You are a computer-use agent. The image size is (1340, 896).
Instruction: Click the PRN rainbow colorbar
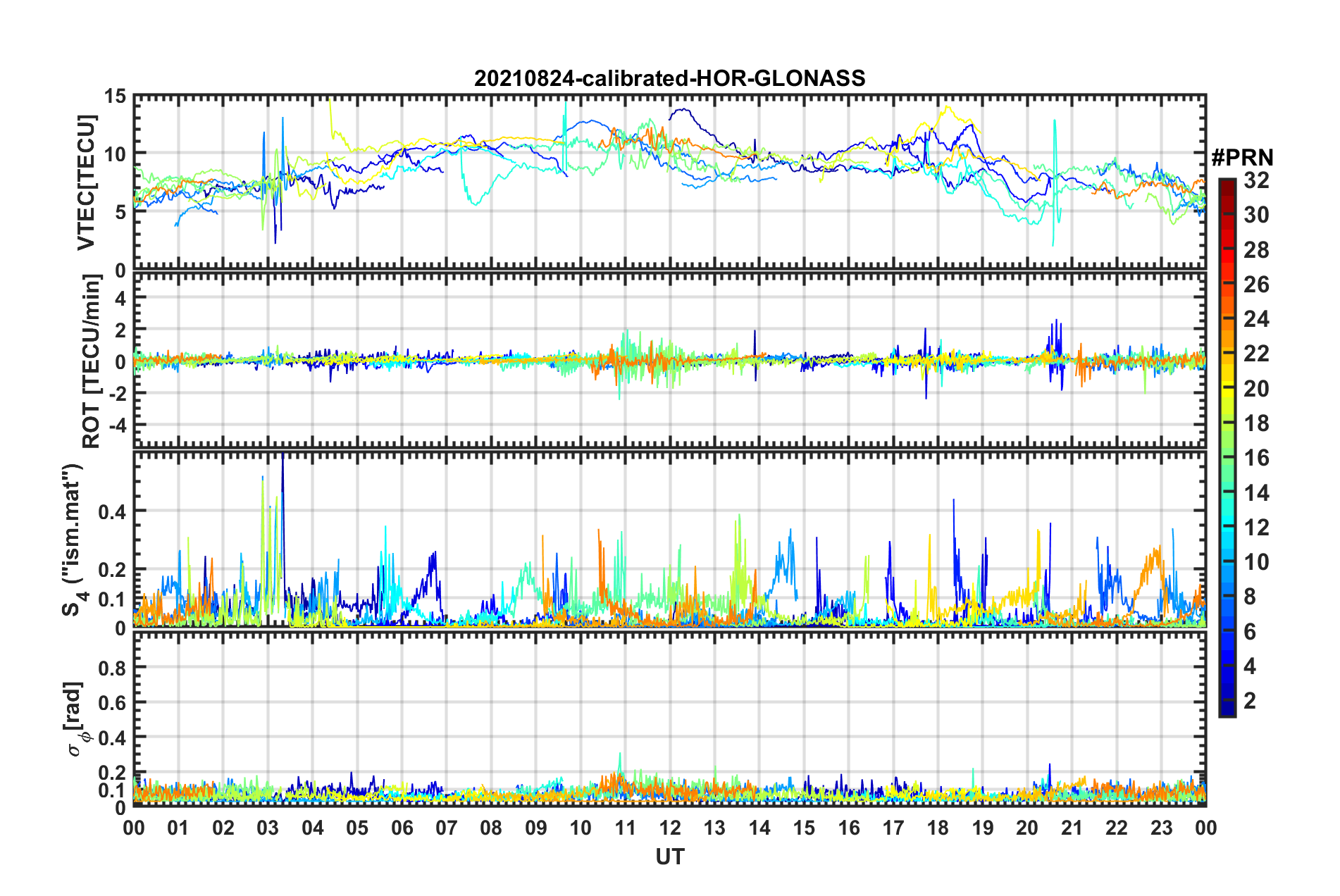pos(1227,448)
